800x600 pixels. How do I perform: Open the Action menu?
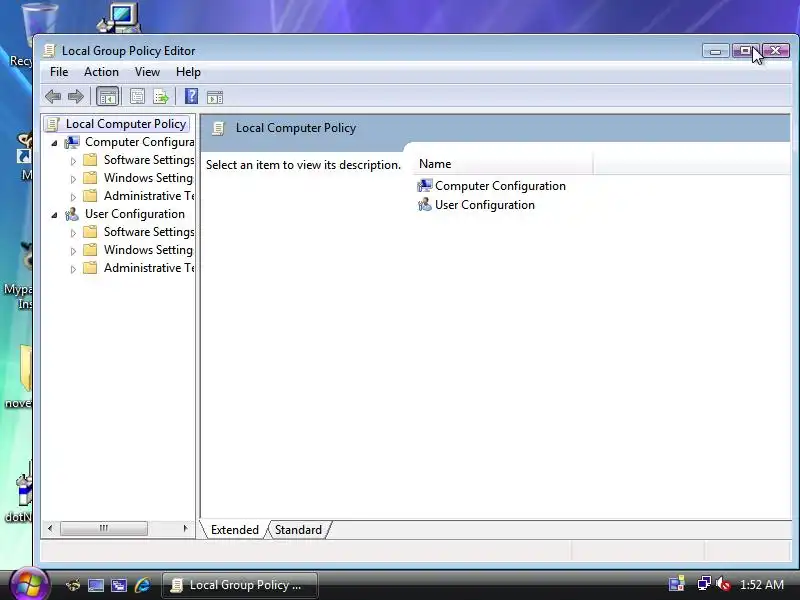point(101,72)
